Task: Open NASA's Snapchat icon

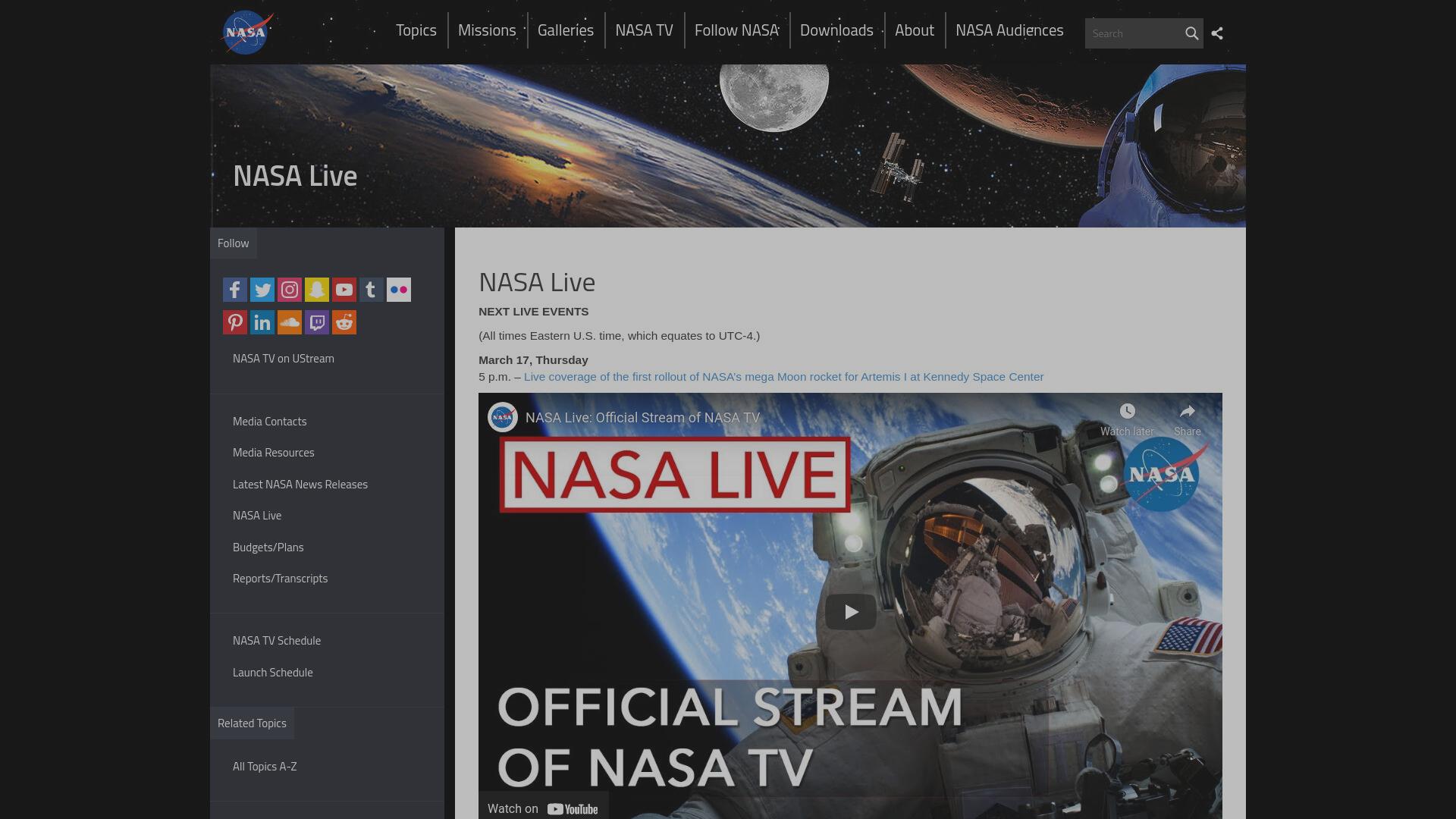Action: click(x=317, y=290)
